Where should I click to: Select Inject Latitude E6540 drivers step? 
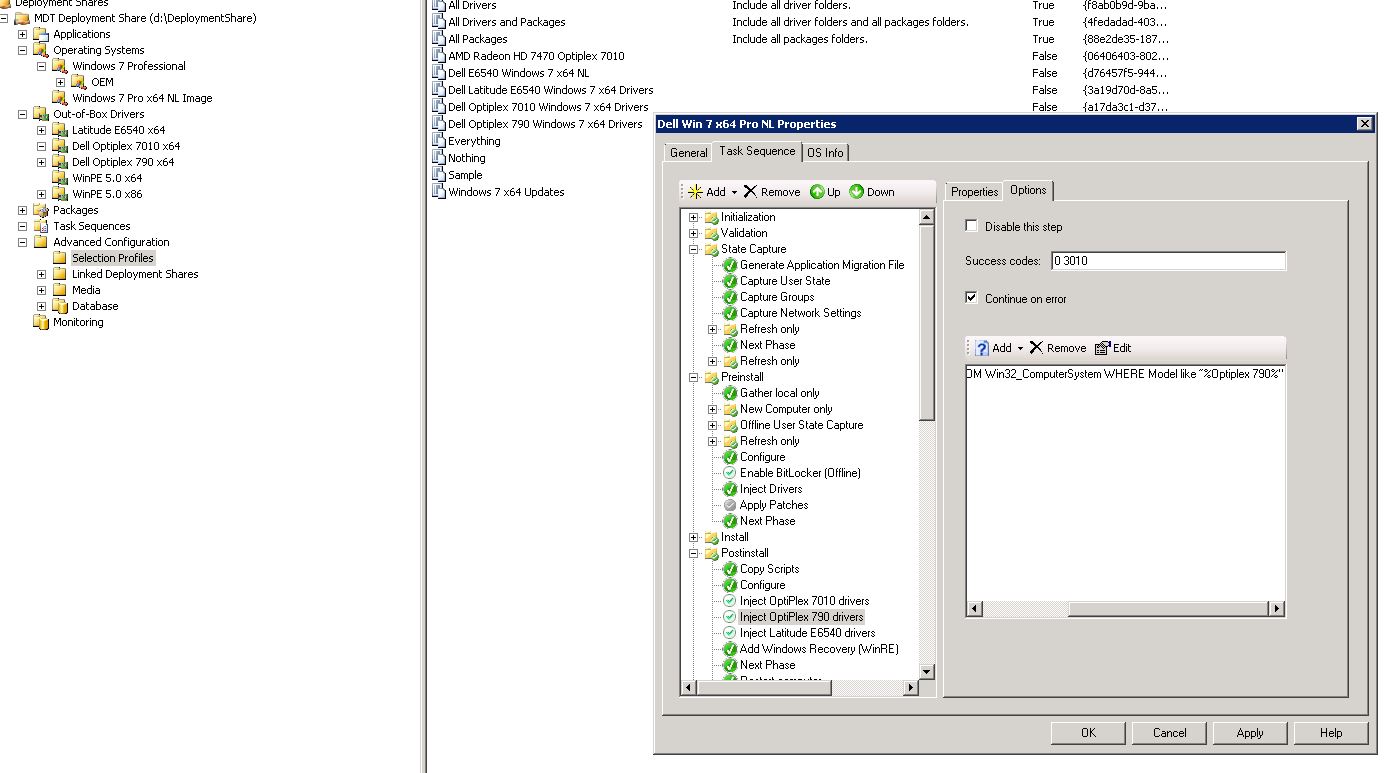[x=807, y=633]
